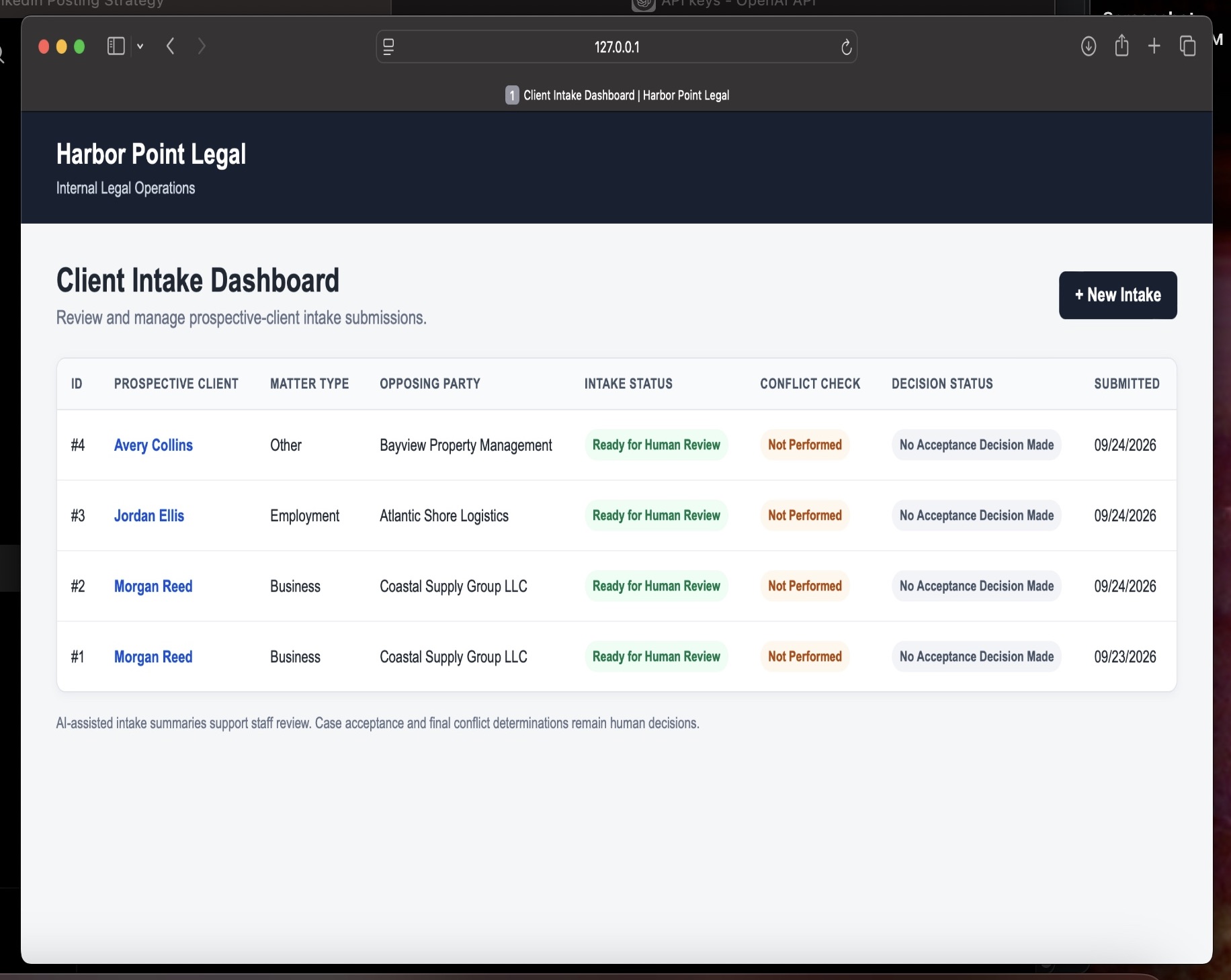Open the page settings icon in address bar
The width and height of the screenshot is (1231, 980).
tap(388, 47)
